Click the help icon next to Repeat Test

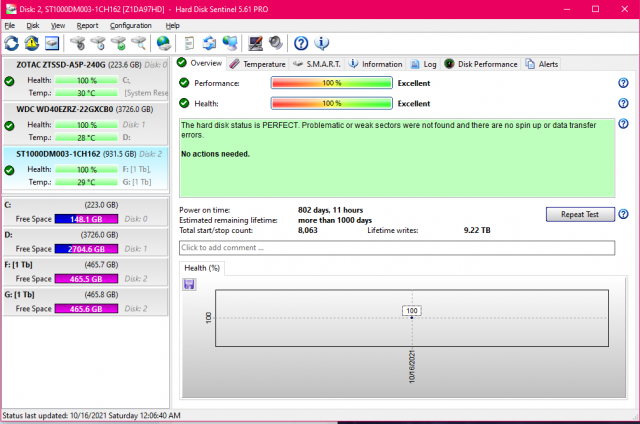pos(623,214)
